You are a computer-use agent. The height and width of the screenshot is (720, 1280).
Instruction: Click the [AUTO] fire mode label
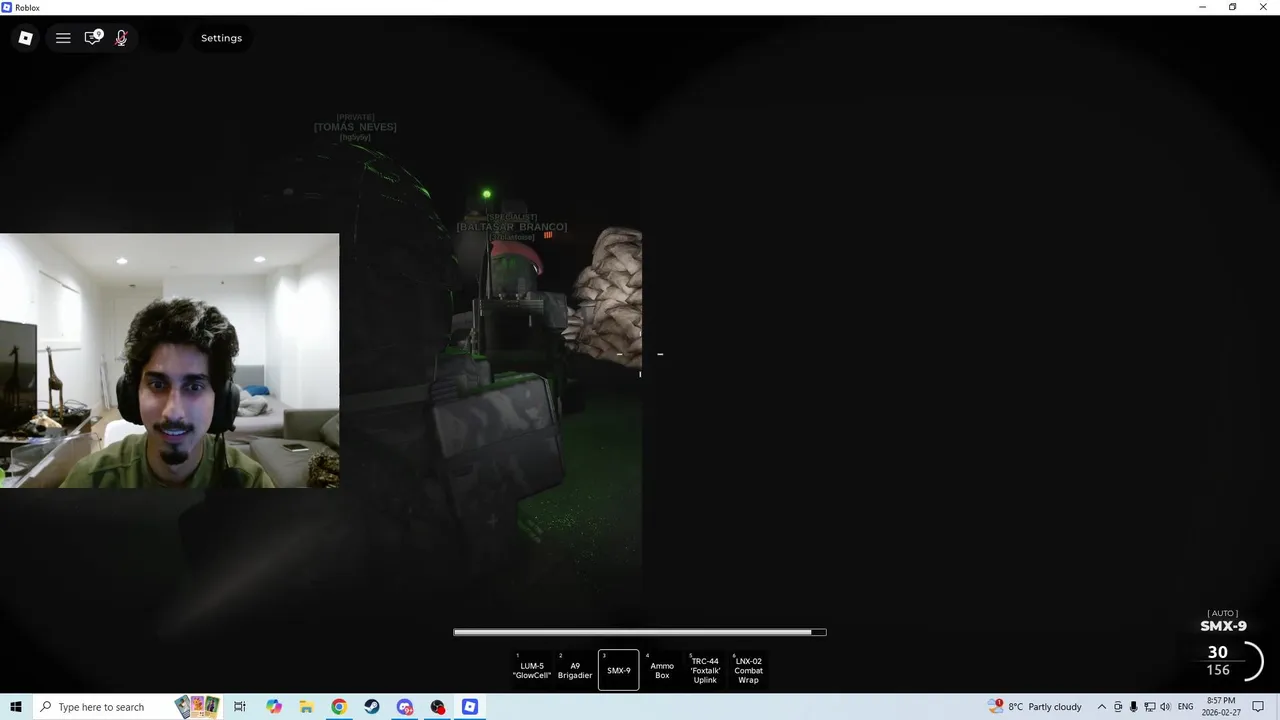pyautogui.click(x=1222, y=613)
